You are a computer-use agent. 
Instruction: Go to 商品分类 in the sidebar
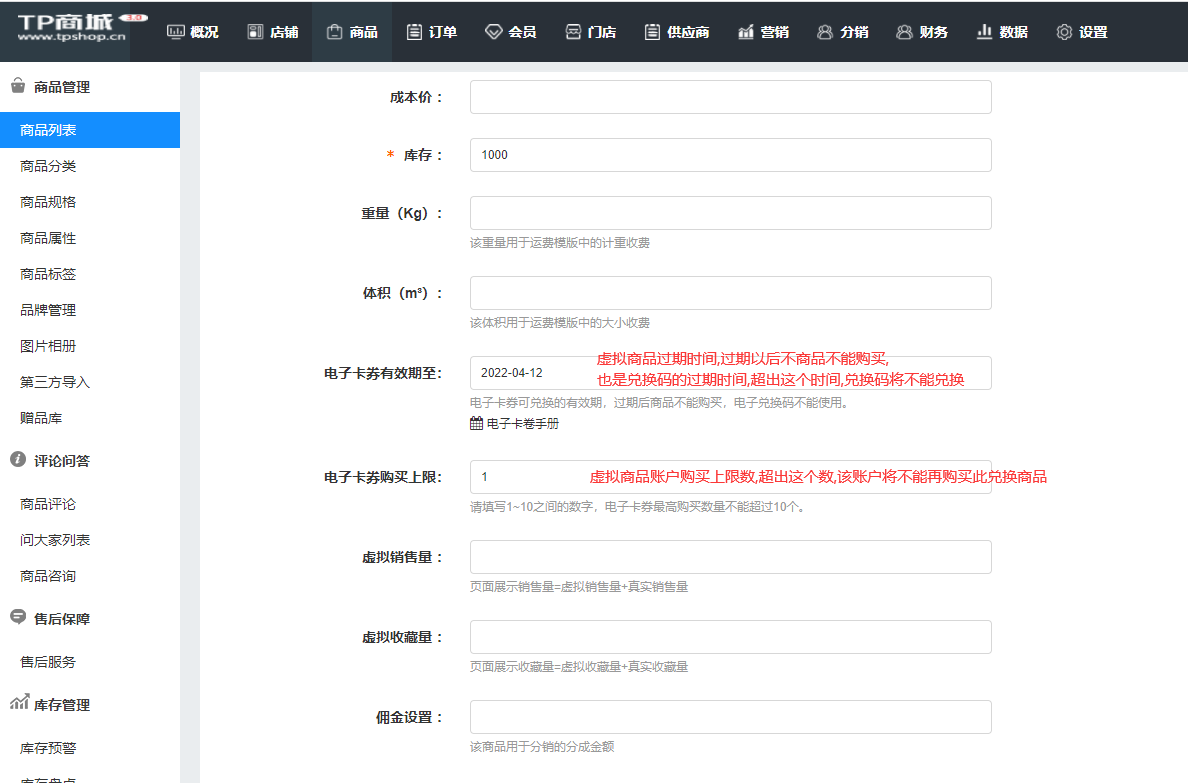click(x=48, y=166)
